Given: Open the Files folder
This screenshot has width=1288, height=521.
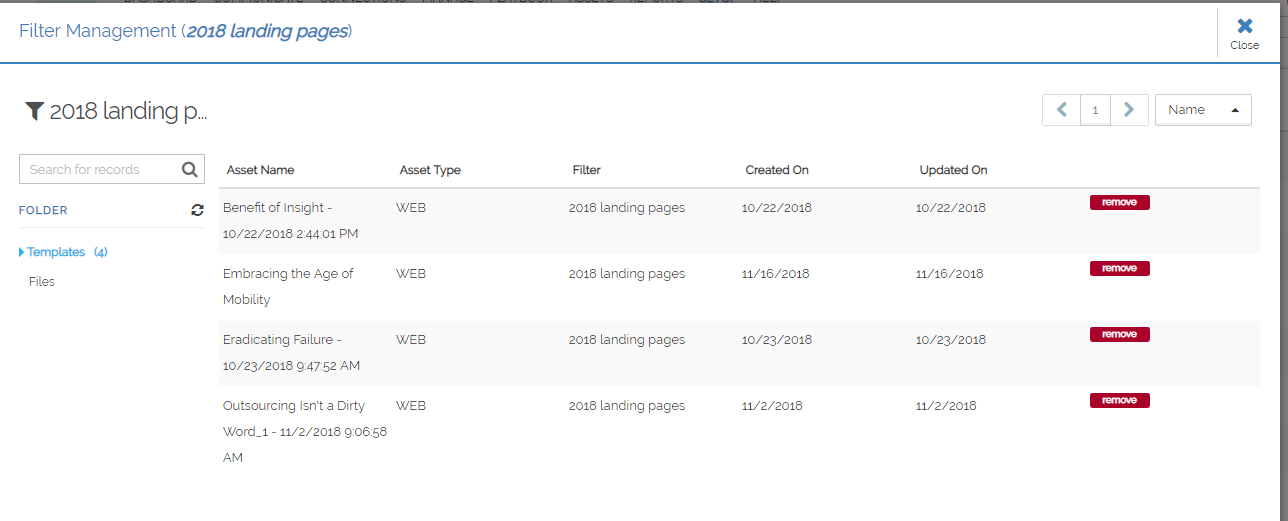Looking at the screenshot, I should click(x=42, y=282).
